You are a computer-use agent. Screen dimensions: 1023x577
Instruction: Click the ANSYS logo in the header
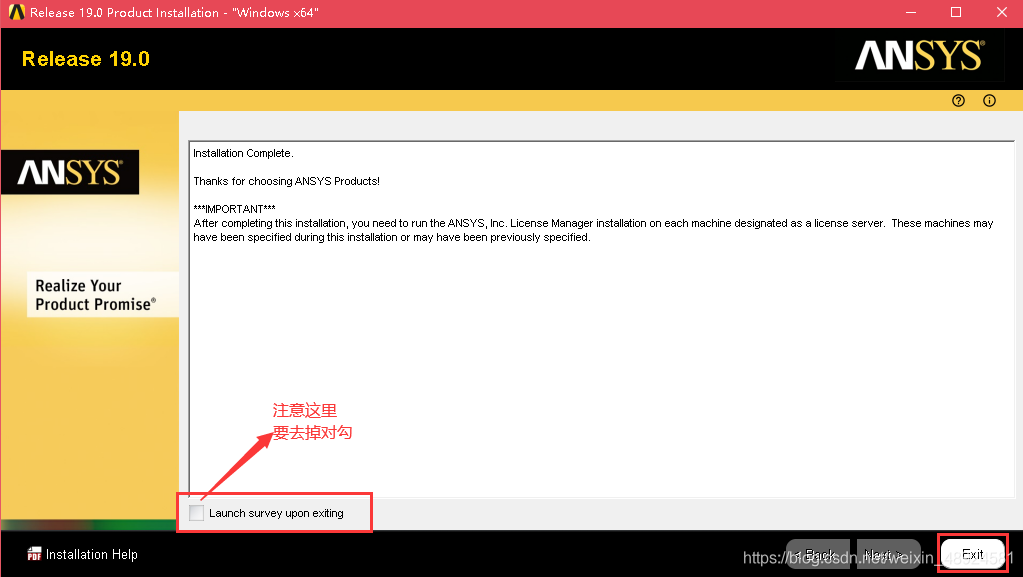[919, 56]
